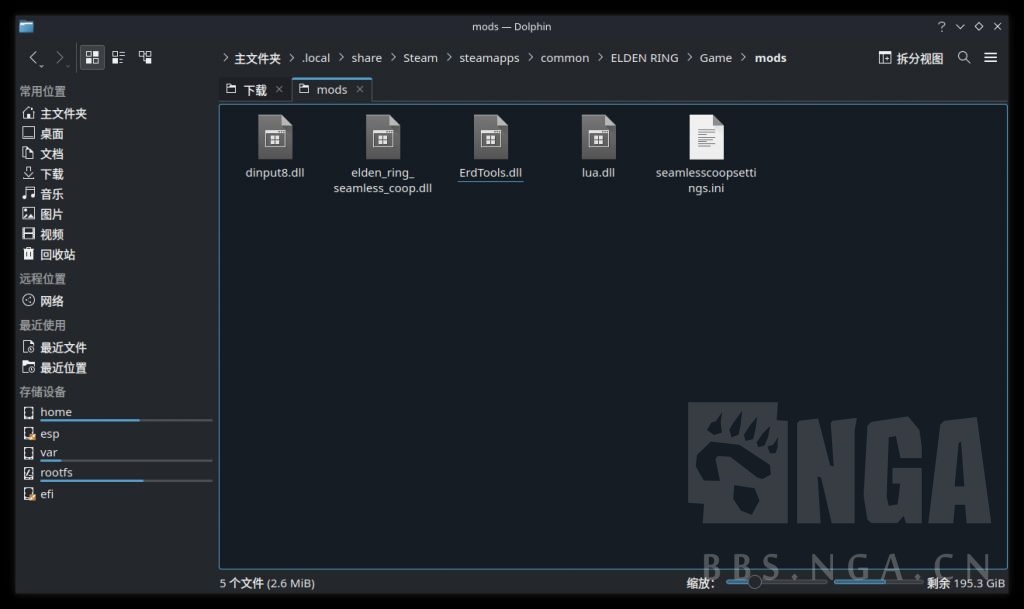Screen dimensions: 1024x609
Task: Adjust the 缩放 zoom slider
Action: (x=754, y=581)
